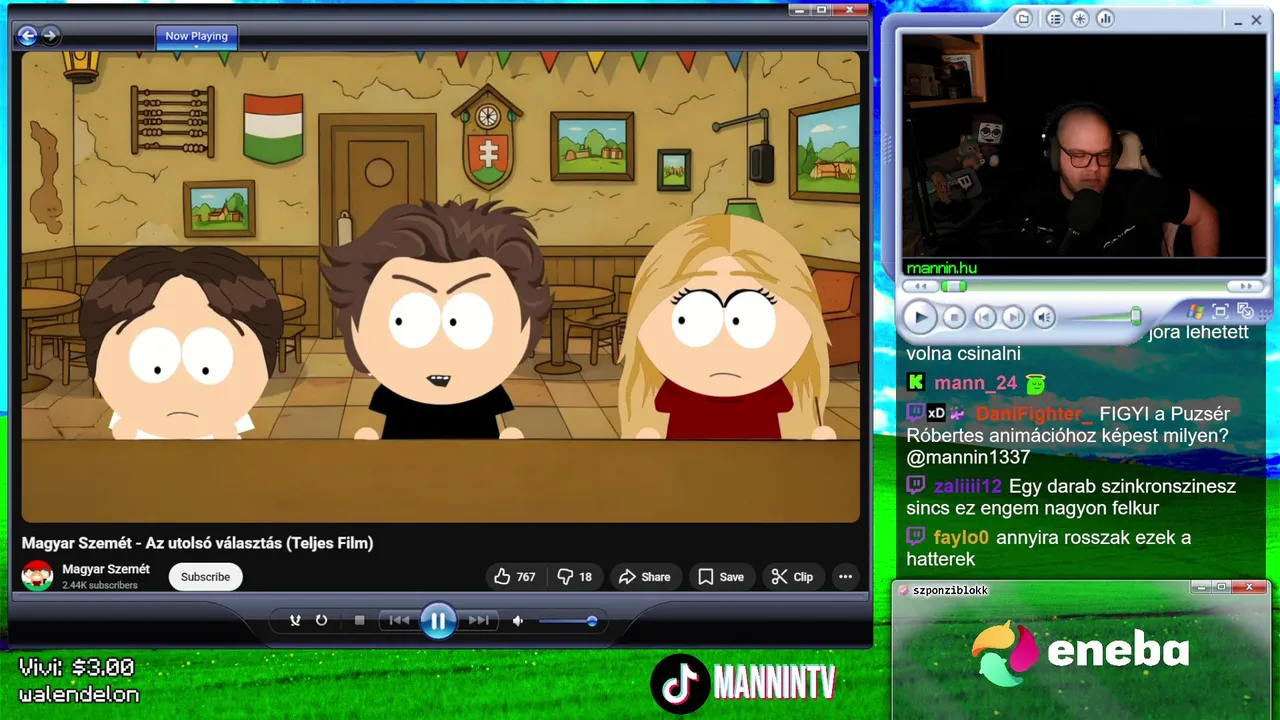This screenshot has height=720, width=1280.
Task: Click chat username zaliiii12
Action: tap(968, 487)
